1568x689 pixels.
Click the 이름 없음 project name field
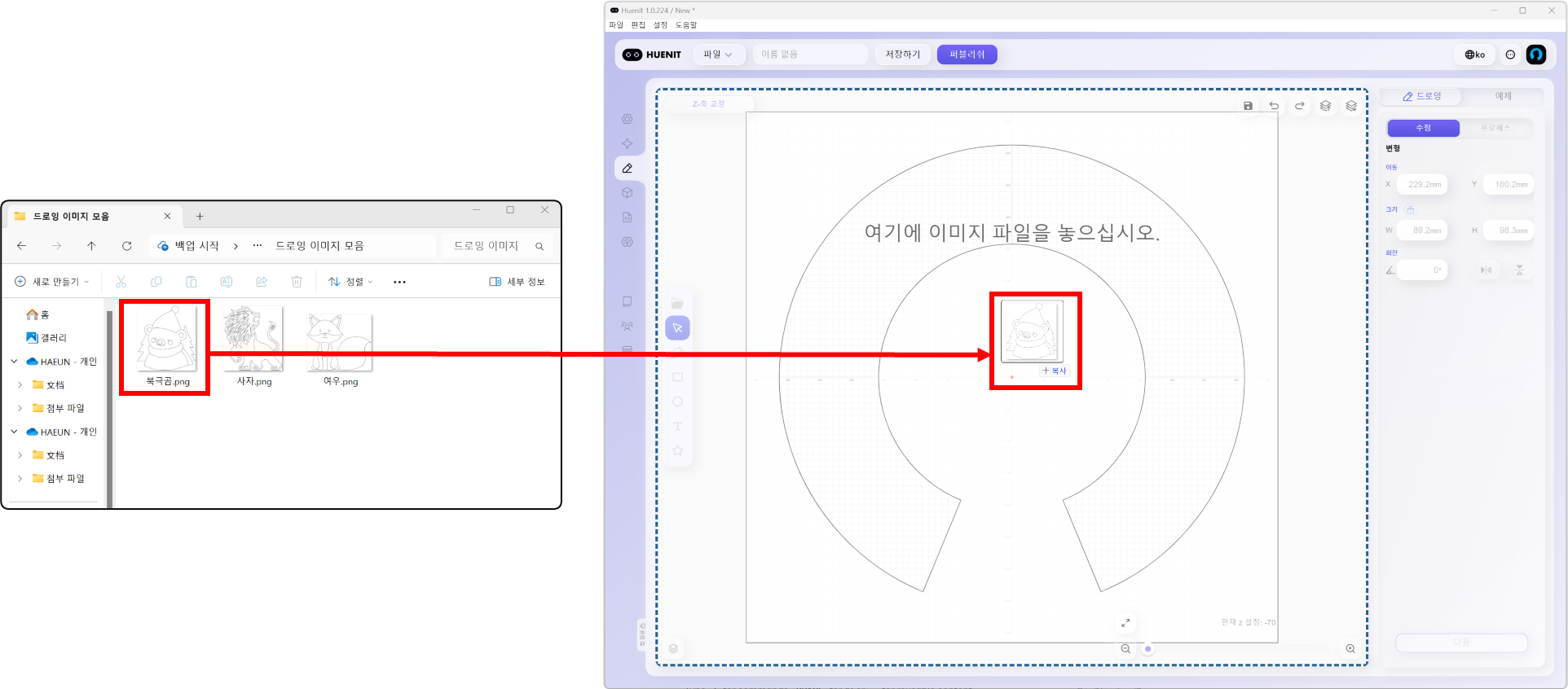810,55
